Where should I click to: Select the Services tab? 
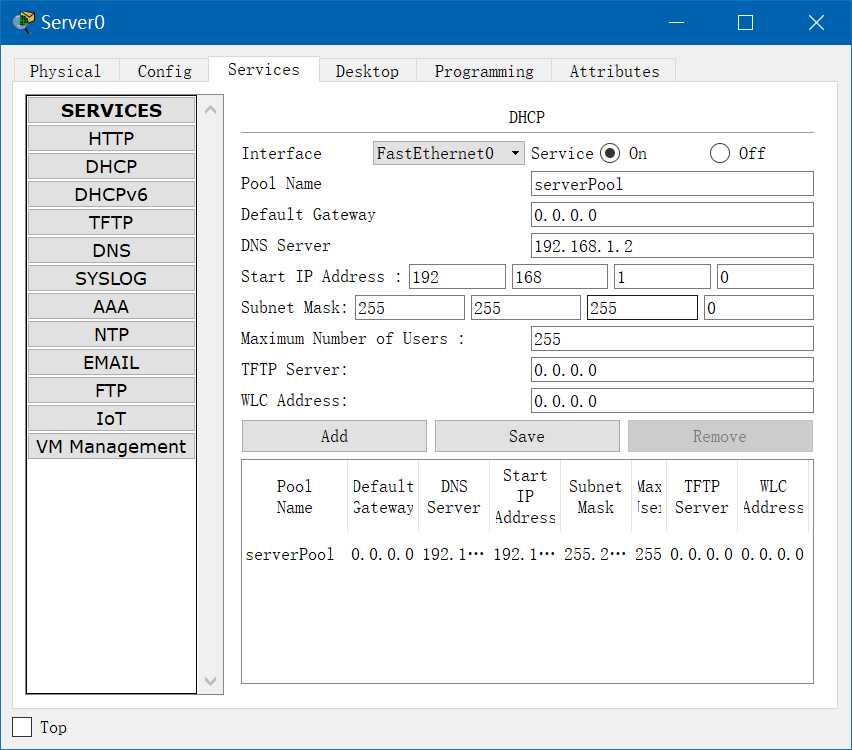pyautogui.click(x=264, y=70)
